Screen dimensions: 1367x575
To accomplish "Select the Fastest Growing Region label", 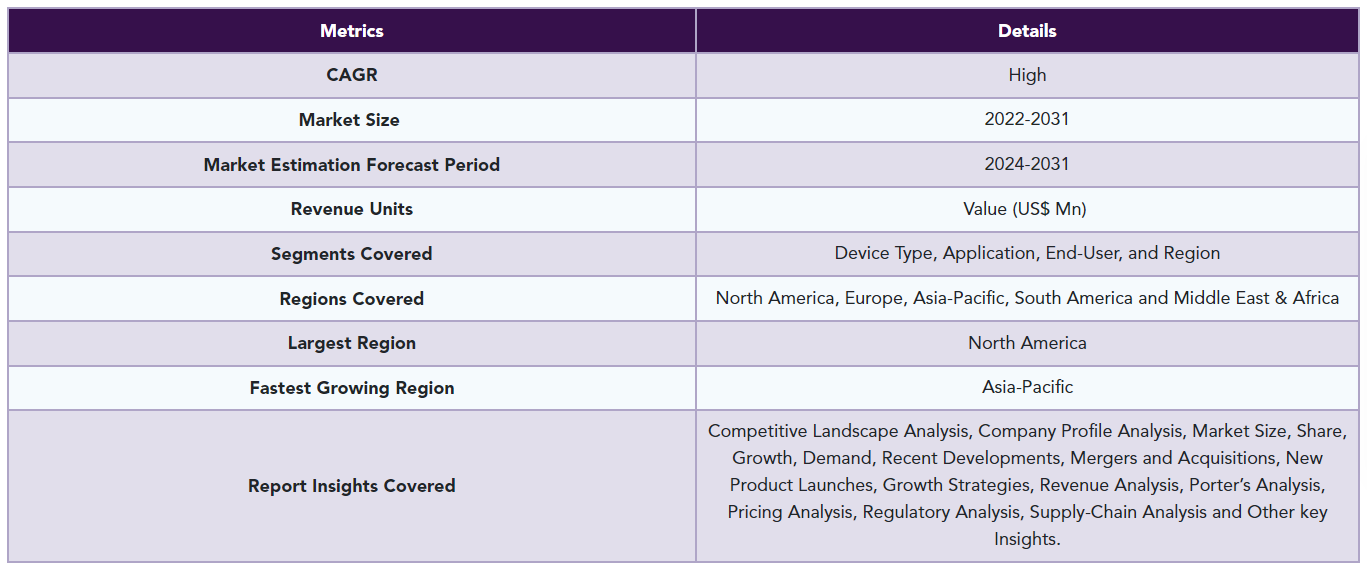I will click(352, 388).
